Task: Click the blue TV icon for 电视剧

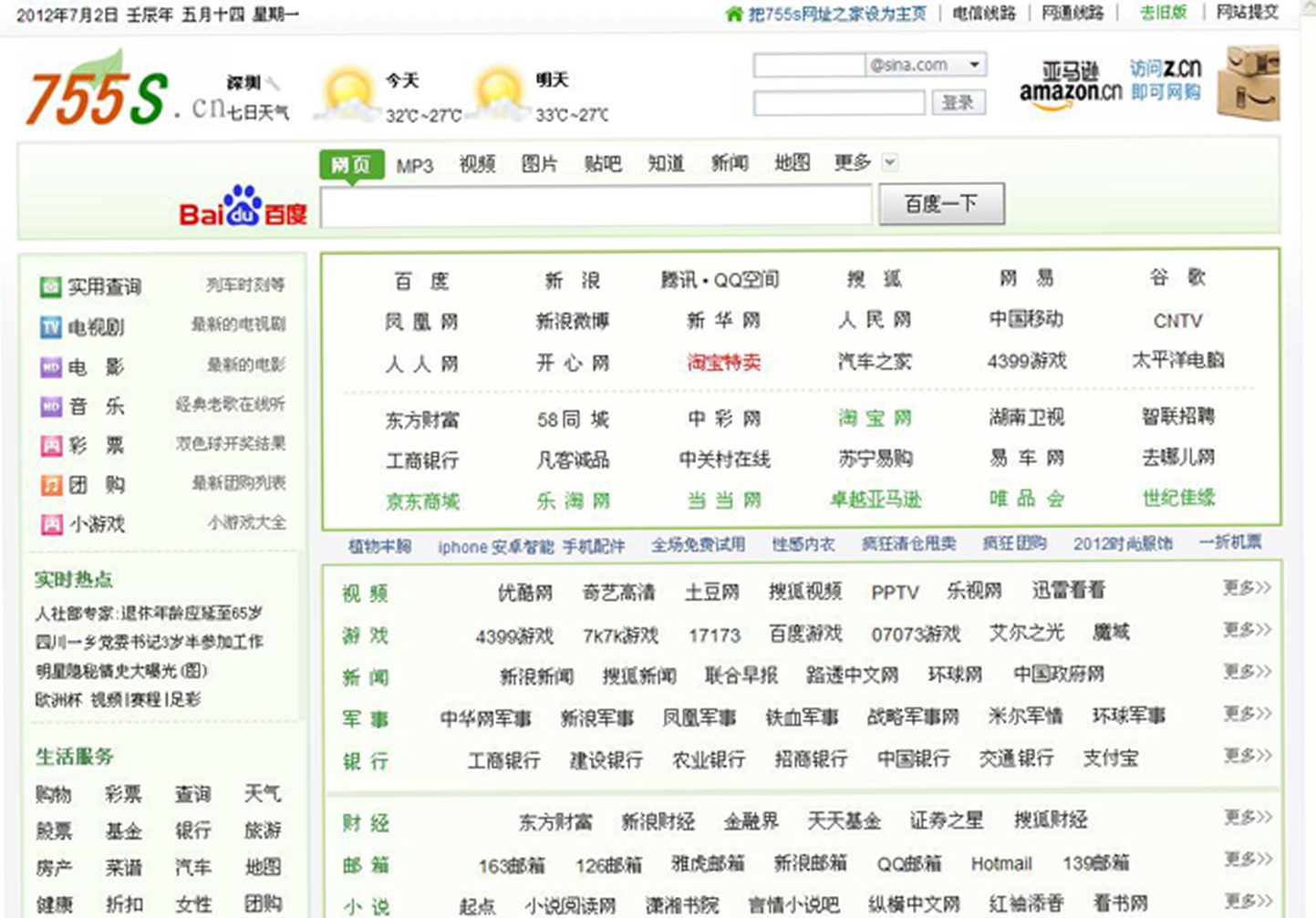Action: point(50,327)
